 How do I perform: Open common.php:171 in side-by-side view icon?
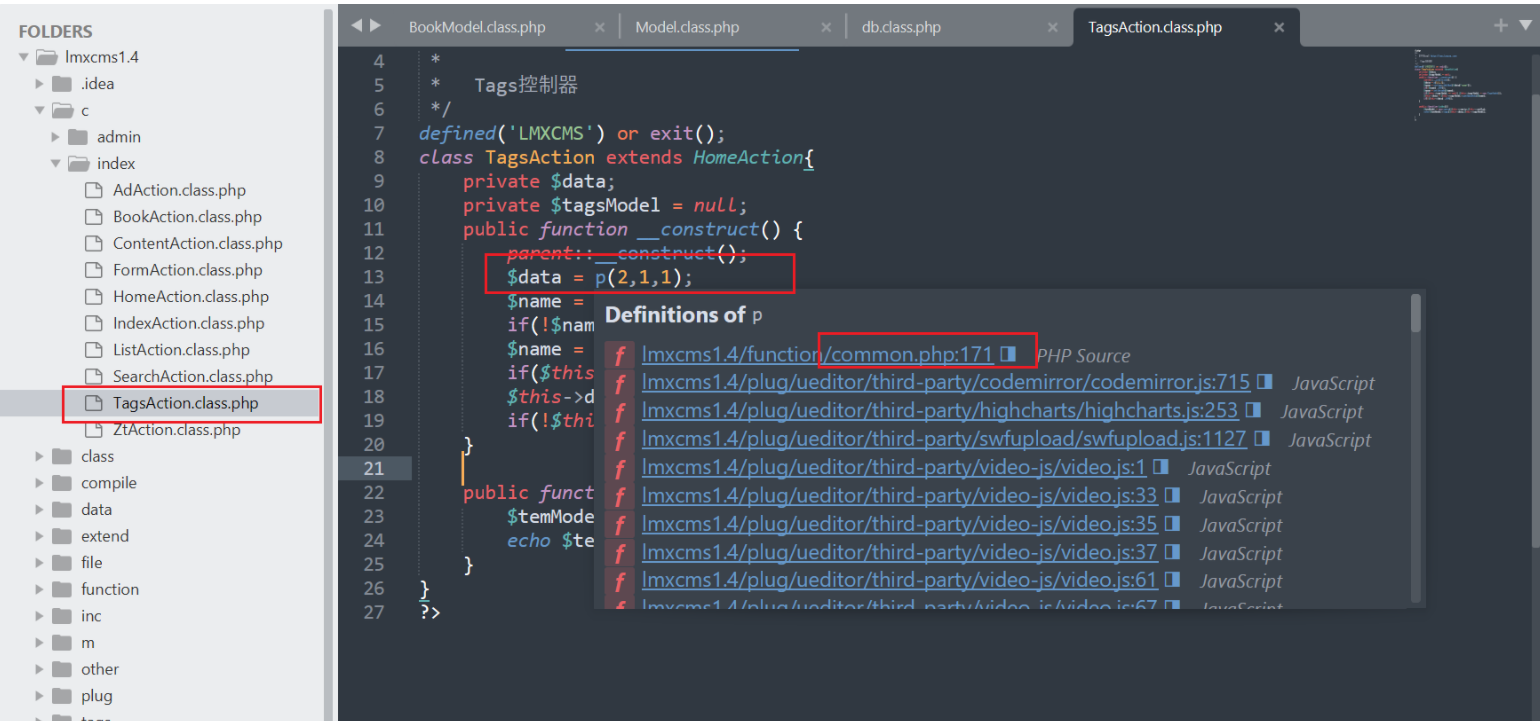pos(1008,354)
